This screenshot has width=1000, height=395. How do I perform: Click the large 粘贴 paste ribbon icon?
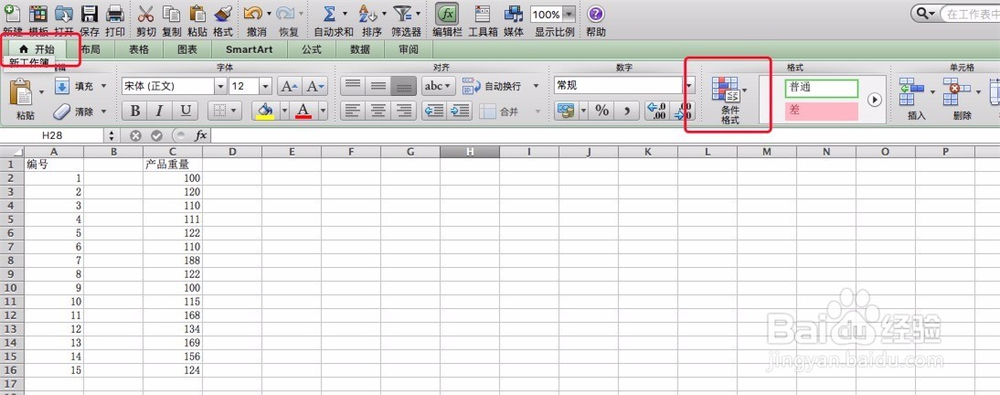21,93
